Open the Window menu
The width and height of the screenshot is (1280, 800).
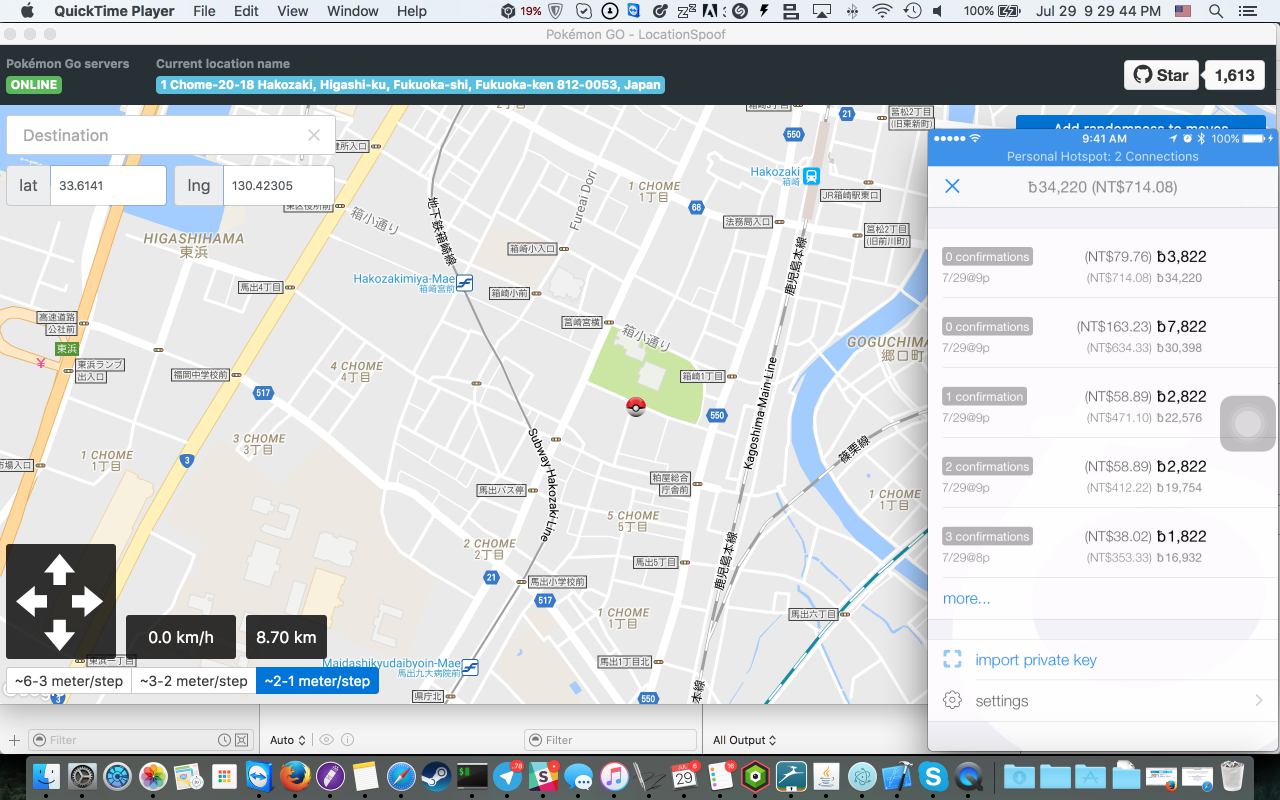(352, 11)
